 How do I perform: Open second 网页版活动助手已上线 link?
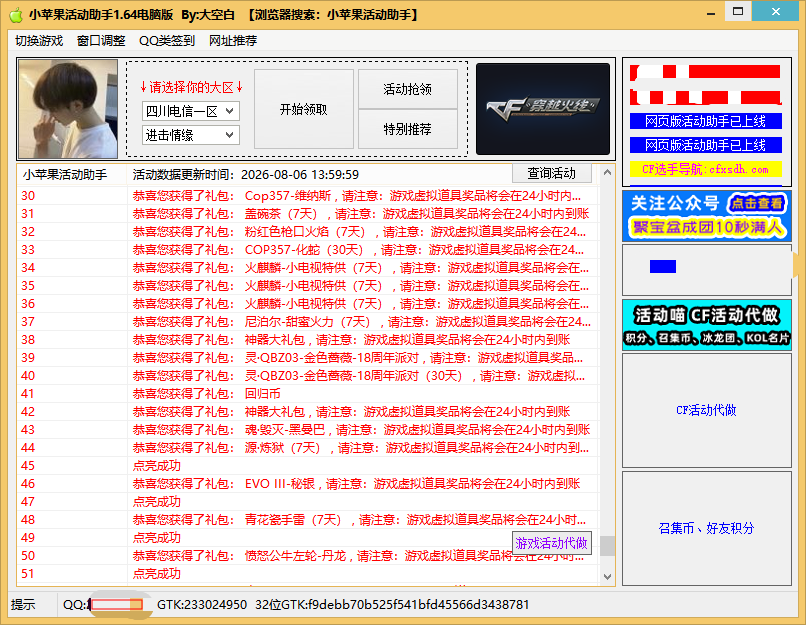tap(706, 145)
